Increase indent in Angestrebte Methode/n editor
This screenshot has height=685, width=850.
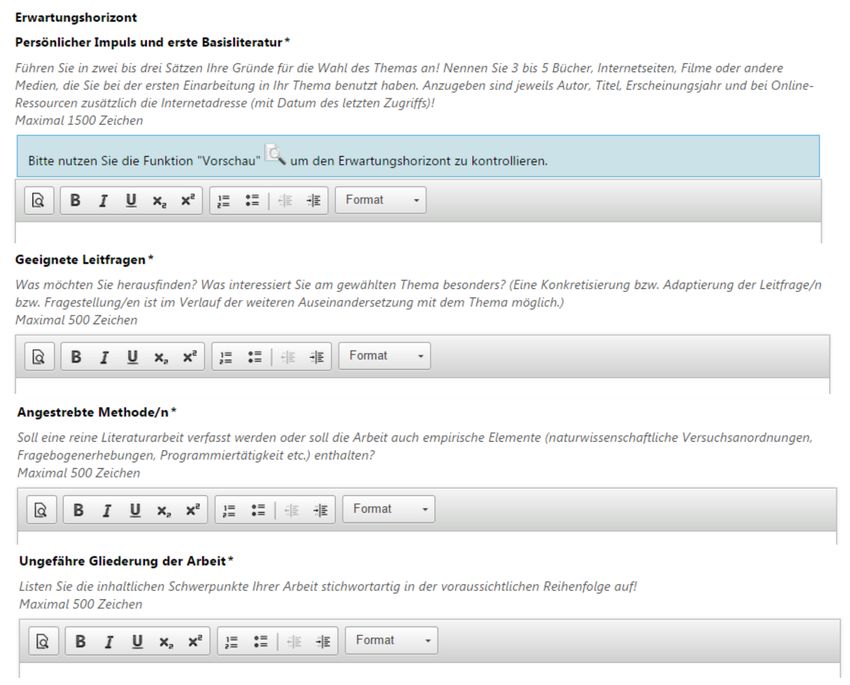[320, 510]
